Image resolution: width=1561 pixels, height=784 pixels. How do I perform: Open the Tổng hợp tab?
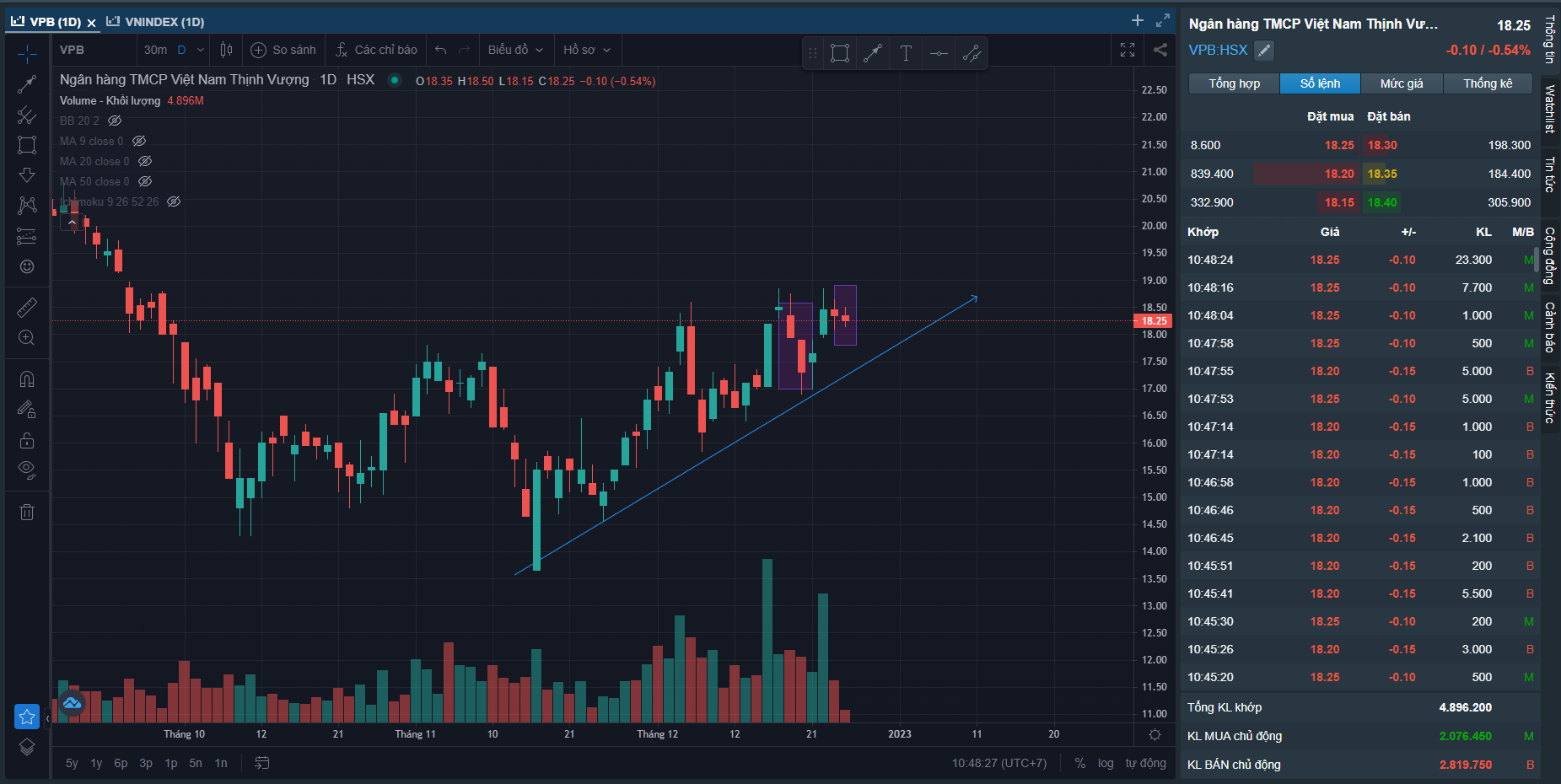click(x=1234, y=83)
